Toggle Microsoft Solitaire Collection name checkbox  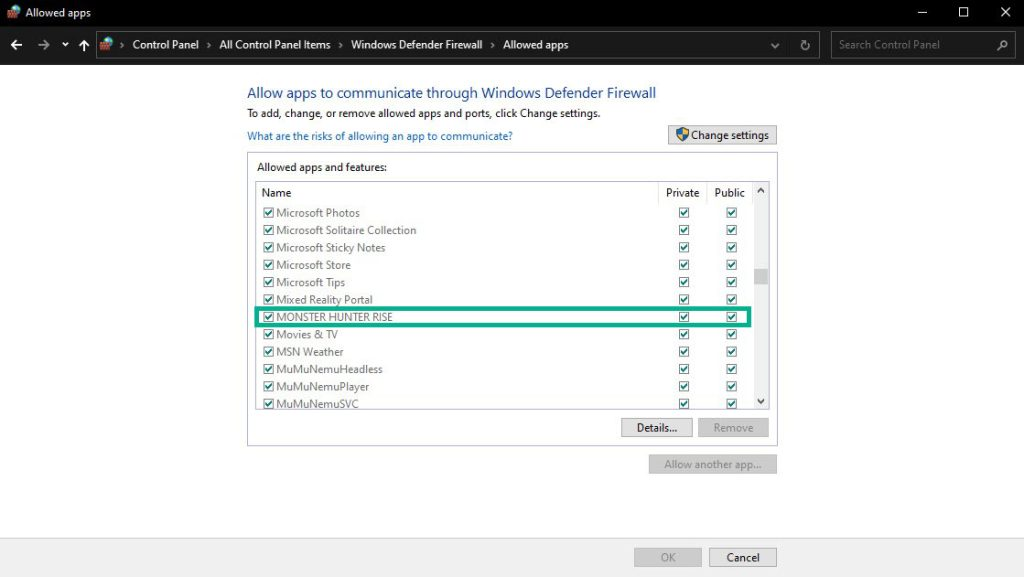(268, 230)
